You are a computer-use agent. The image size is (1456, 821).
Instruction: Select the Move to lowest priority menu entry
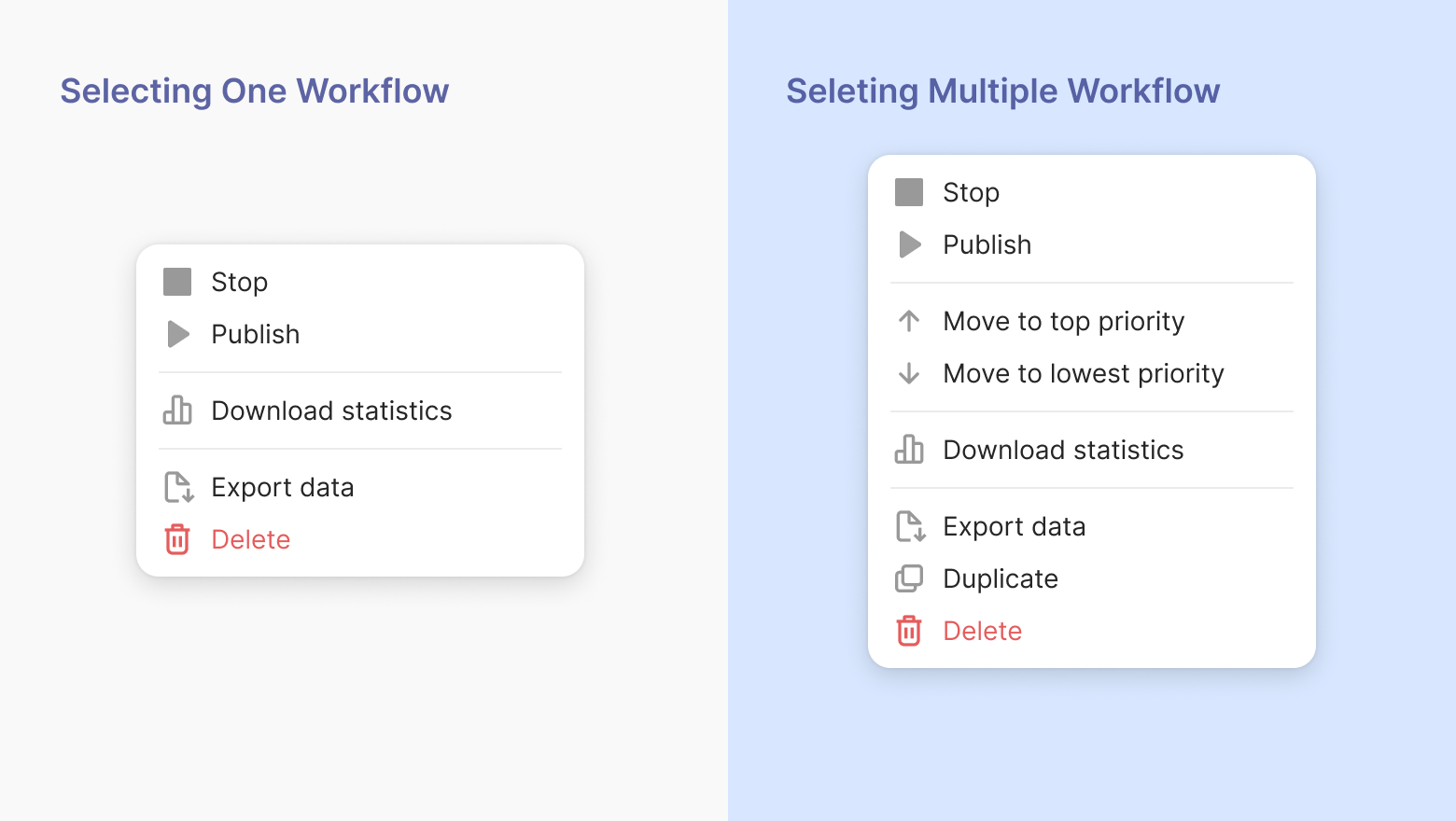click(1083, 373)
